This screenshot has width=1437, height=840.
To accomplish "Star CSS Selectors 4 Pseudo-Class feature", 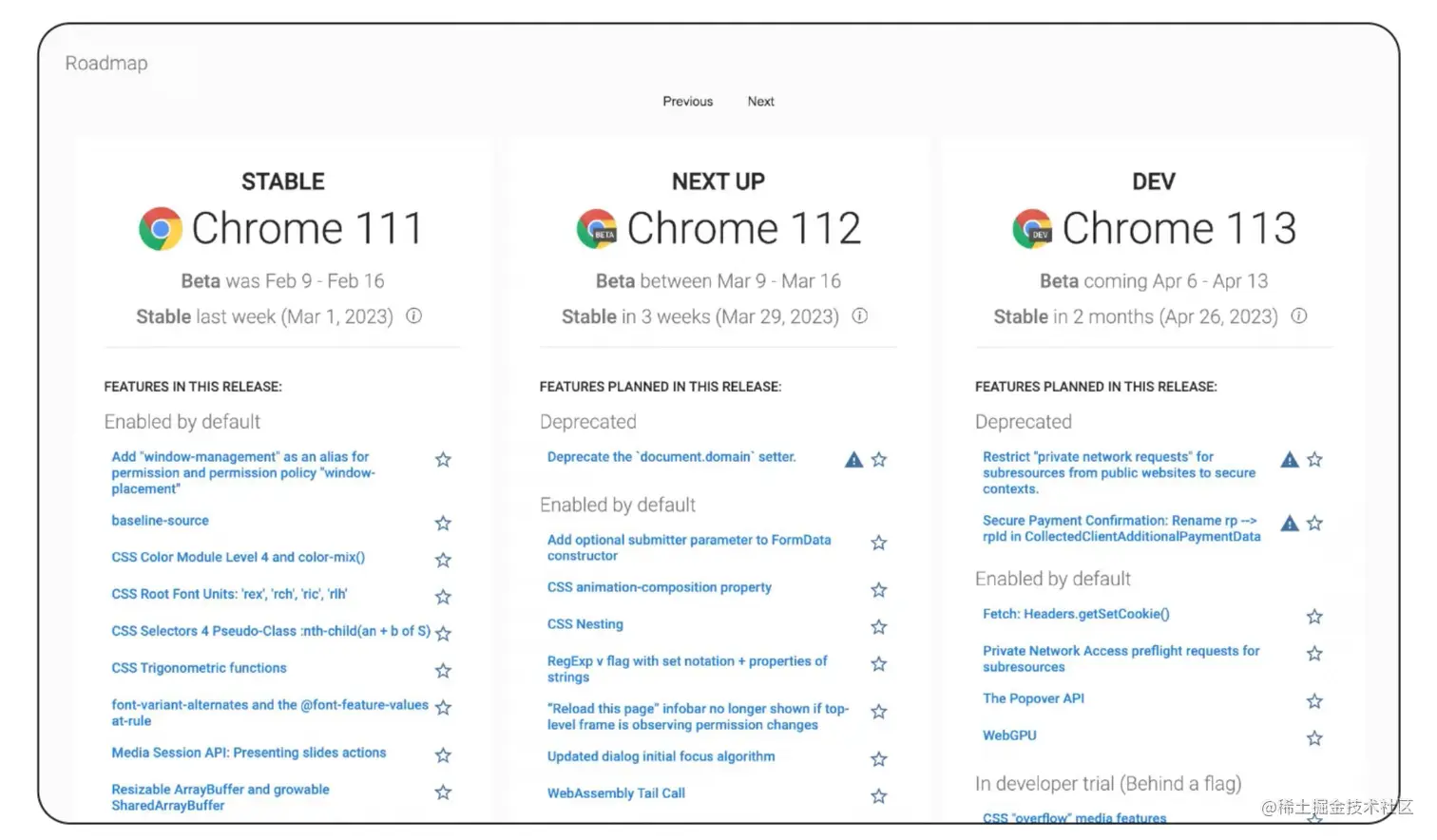I will click(x=443, y=634).
